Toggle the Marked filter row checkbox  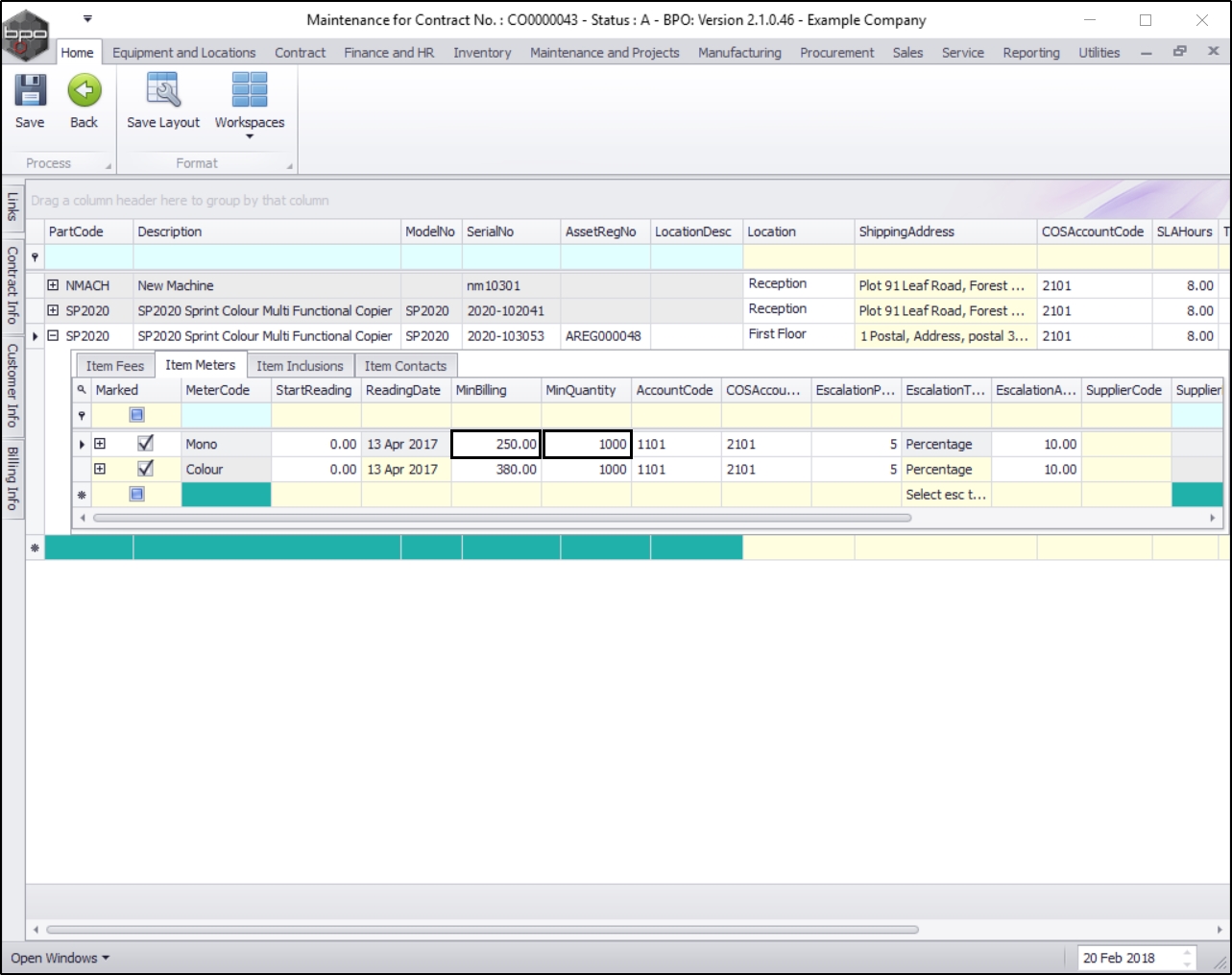click(136, 415)
